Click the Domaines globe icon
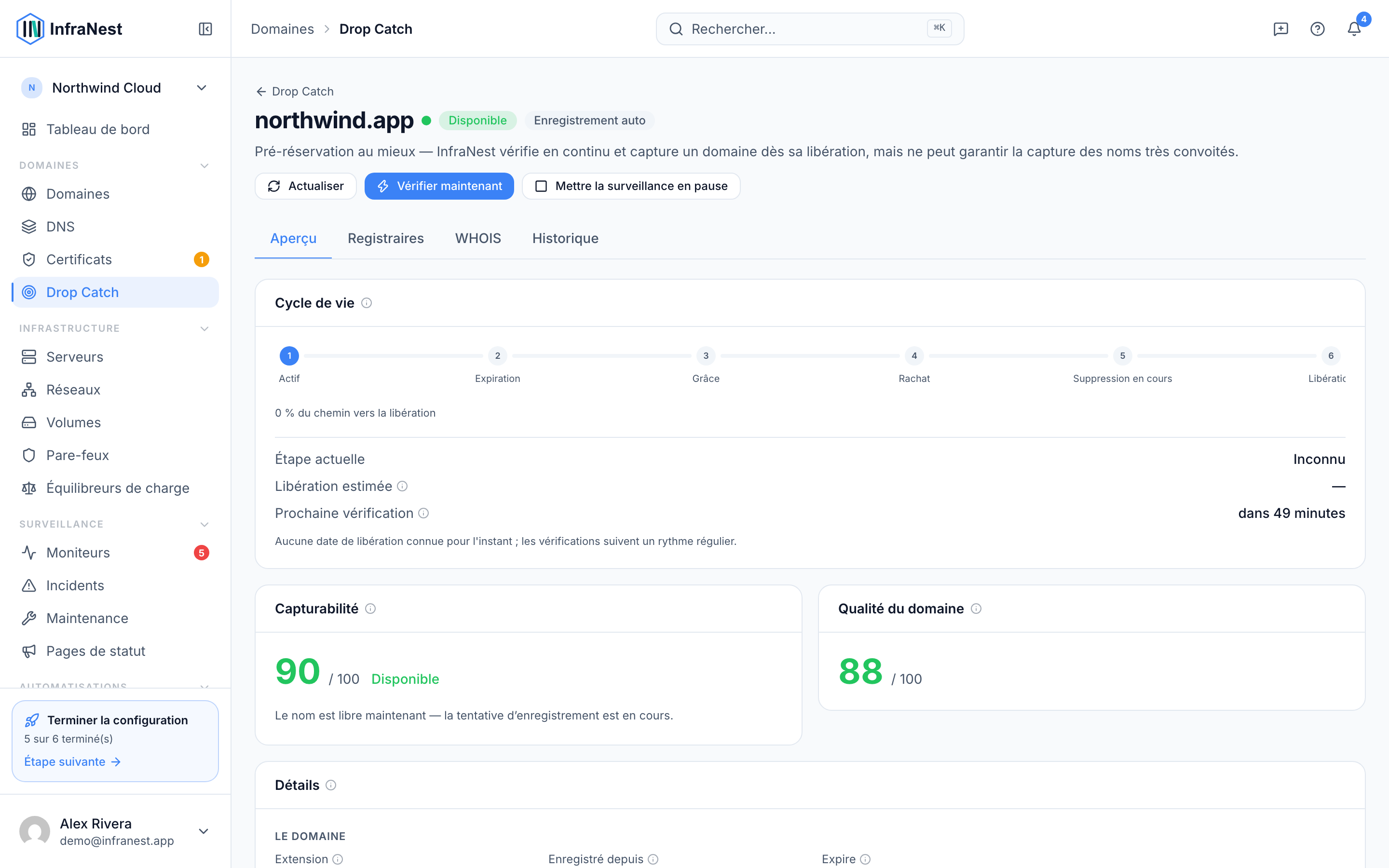Image resolution: width=1389 pixels, height=868 pixels. click(x=29, y=194)
